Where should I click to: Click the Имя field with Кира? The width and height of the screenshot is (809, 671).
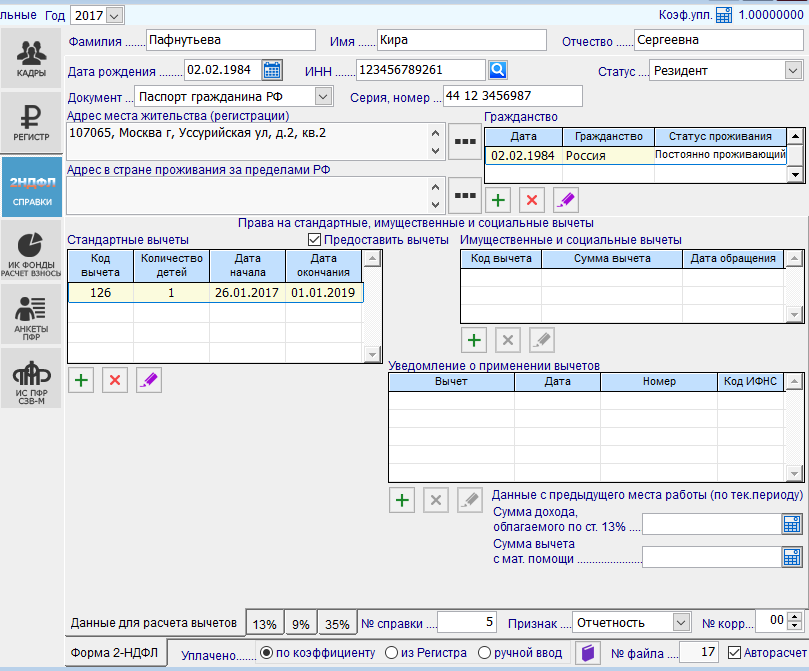[462, 40]
